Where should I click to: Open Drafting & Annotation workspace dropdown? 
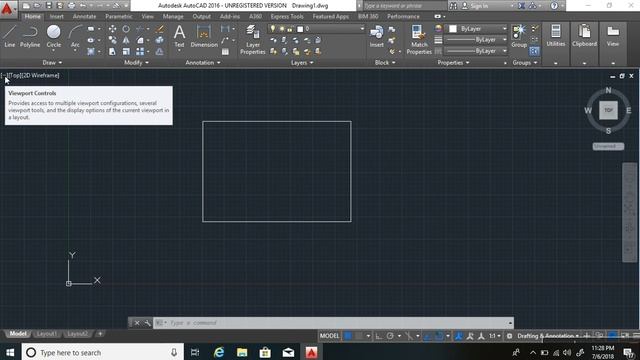[548, 336]
